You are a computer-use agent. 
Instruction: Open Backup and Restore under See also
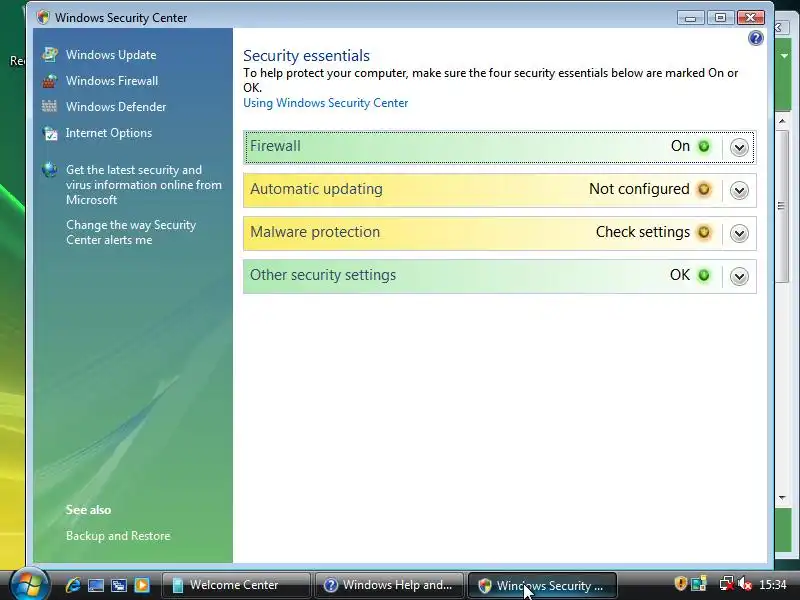[118, 536]
